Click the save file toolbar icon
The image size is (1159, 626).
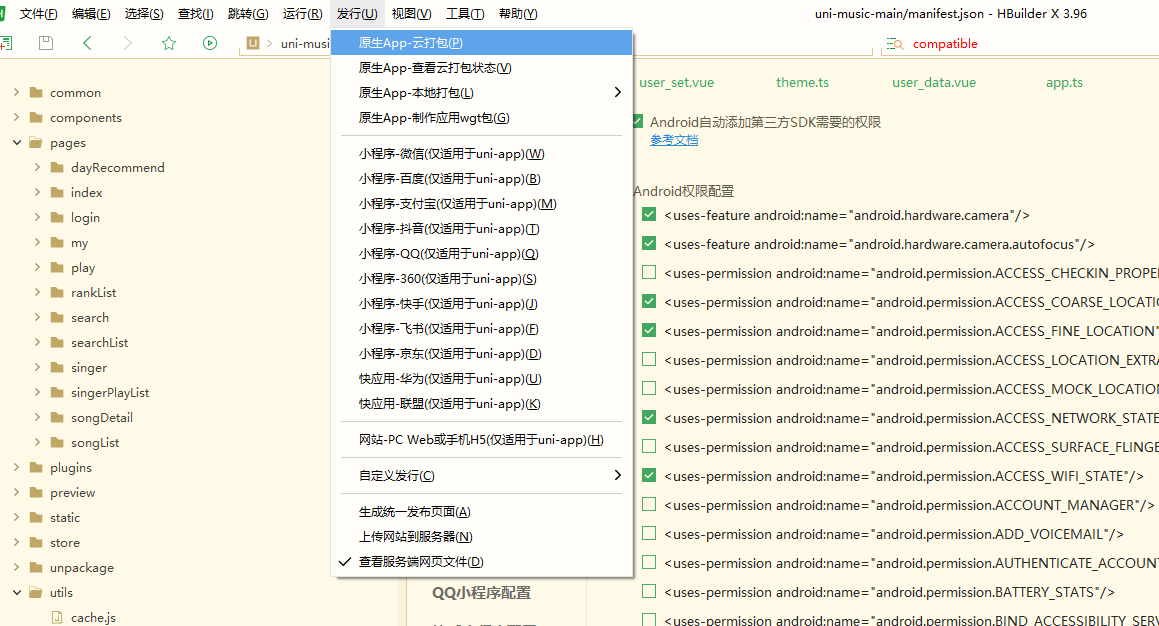click(46, 43)
